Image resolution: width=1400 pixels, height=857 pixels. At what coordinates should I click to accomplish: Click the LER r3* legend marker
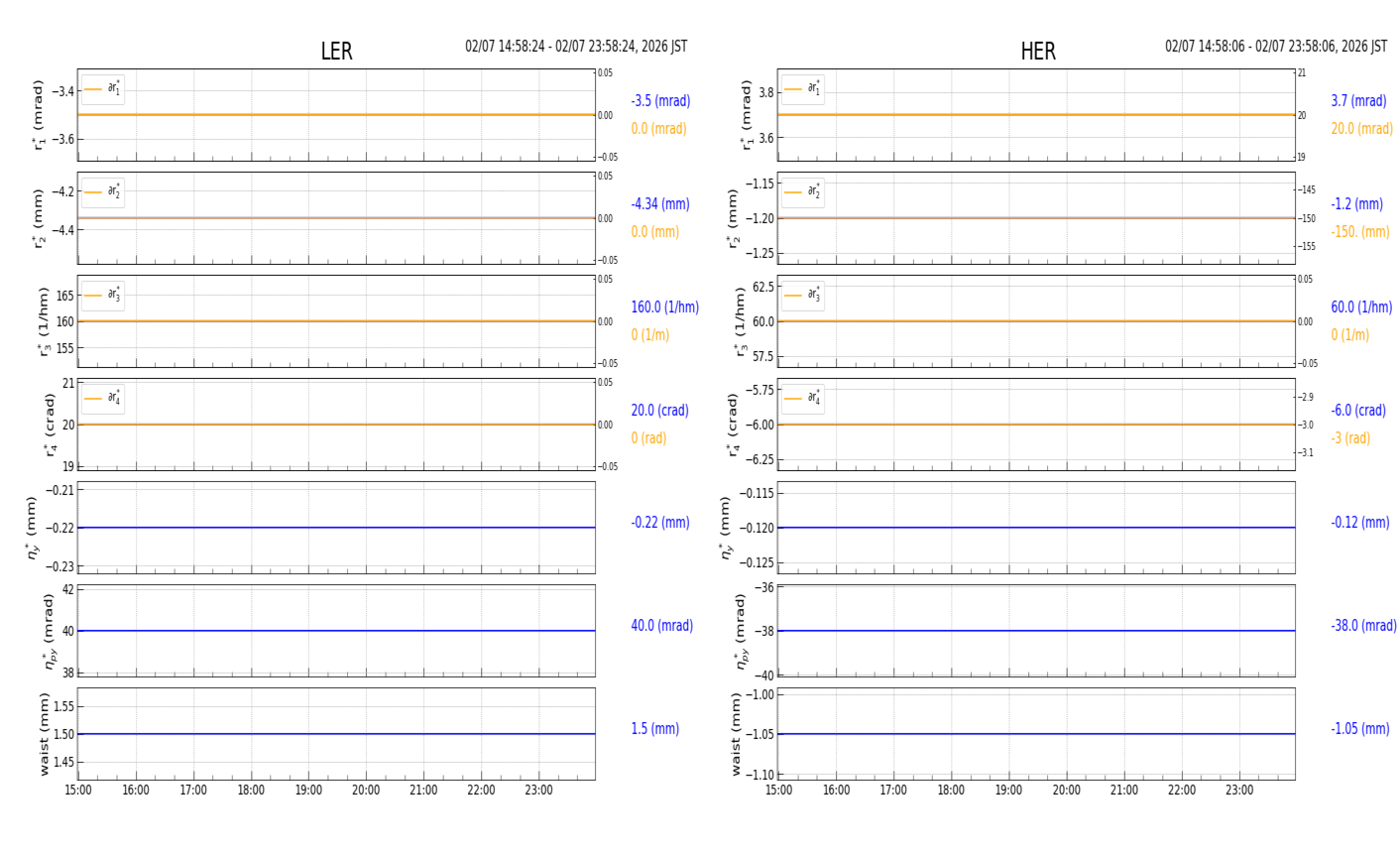93,296
